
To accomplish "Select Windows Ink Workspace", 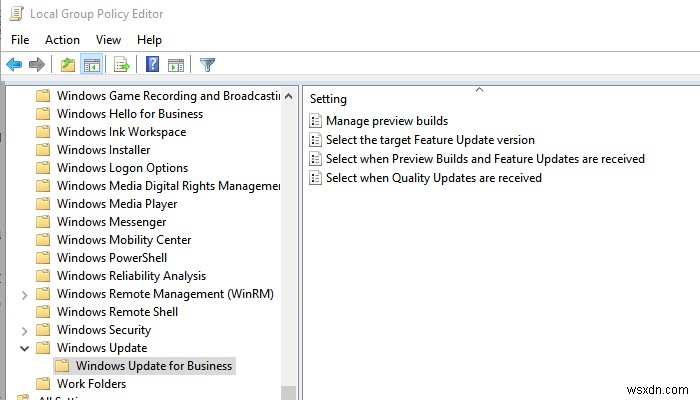I will pos(121,132).
